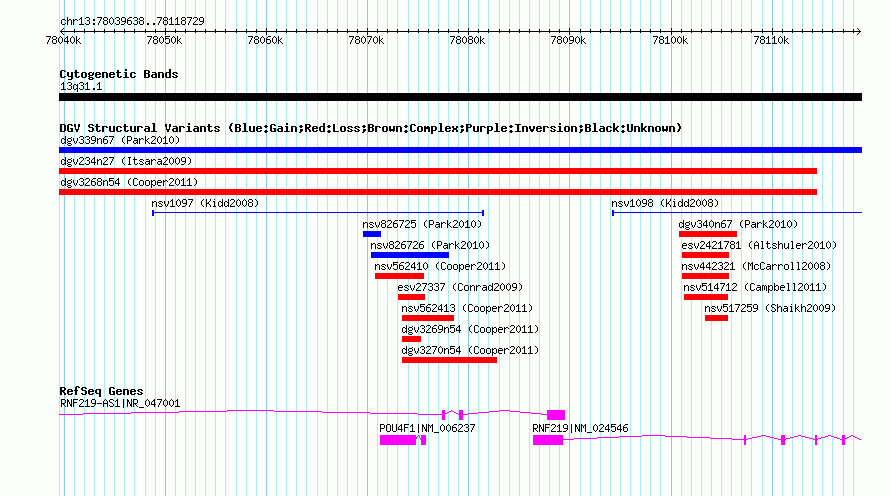Select the nsv826725 small blue bar
Viewport: 890px width, 496px height.
(x=372, y=234)
